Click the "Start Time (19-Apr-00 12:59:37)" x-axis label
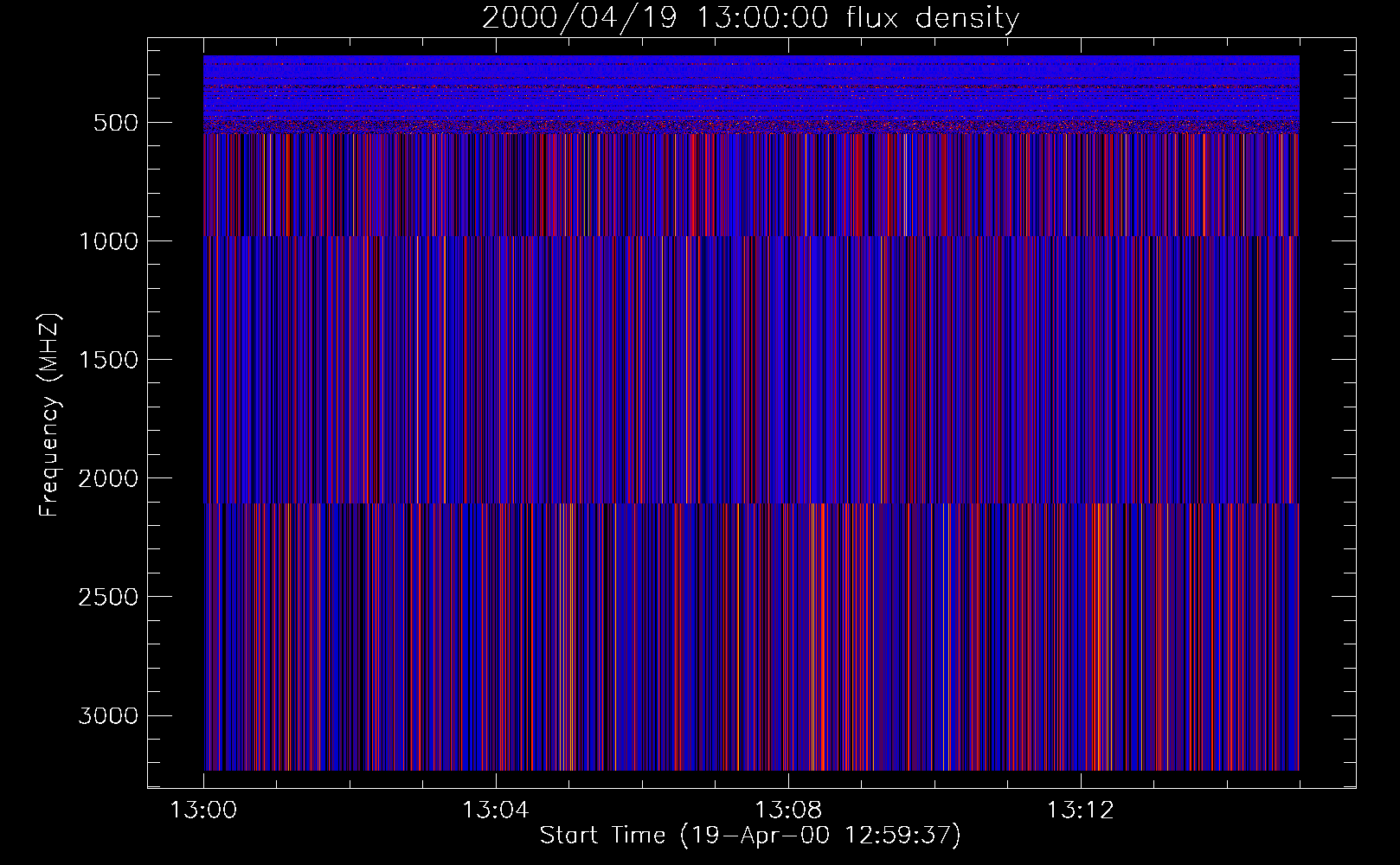 [x=750, y=836]
